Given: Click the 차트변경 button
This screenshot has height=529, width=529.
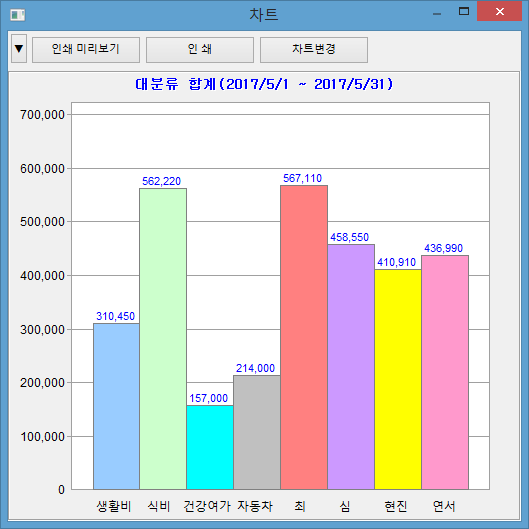Looking at the screenshot, I should 314,50.
